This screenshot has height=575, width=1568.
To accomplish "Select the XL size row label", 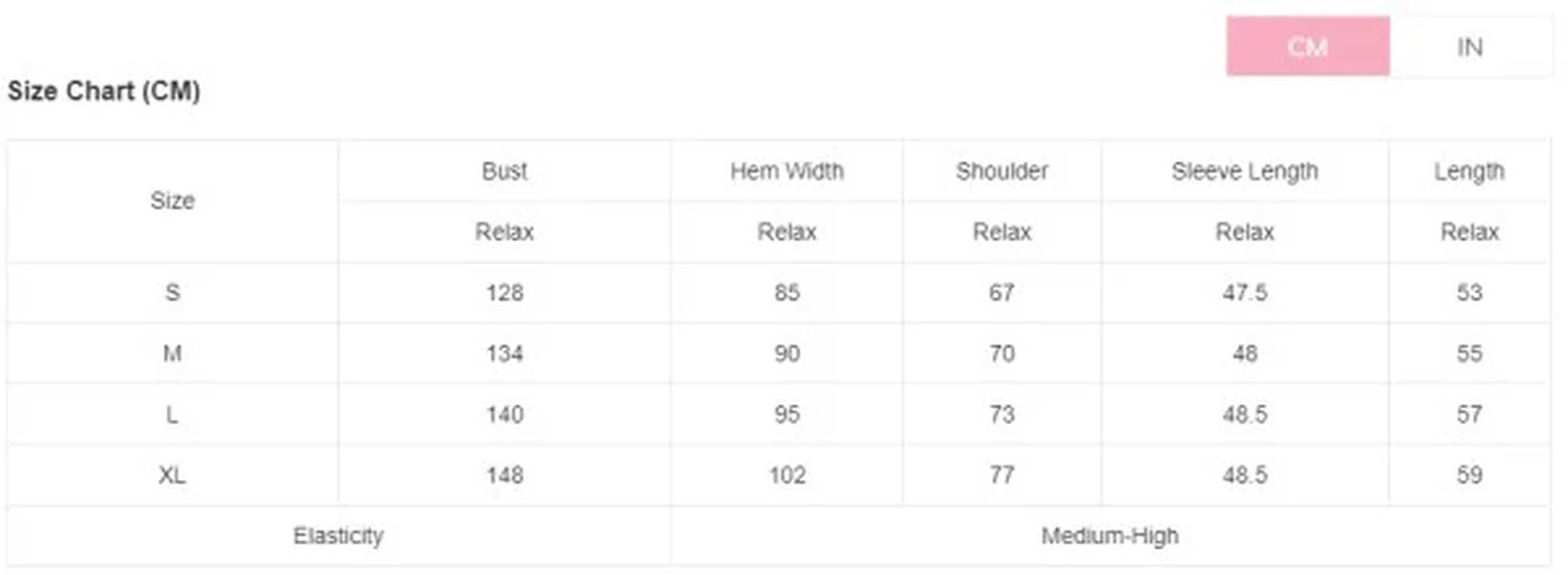I will 172,475.
